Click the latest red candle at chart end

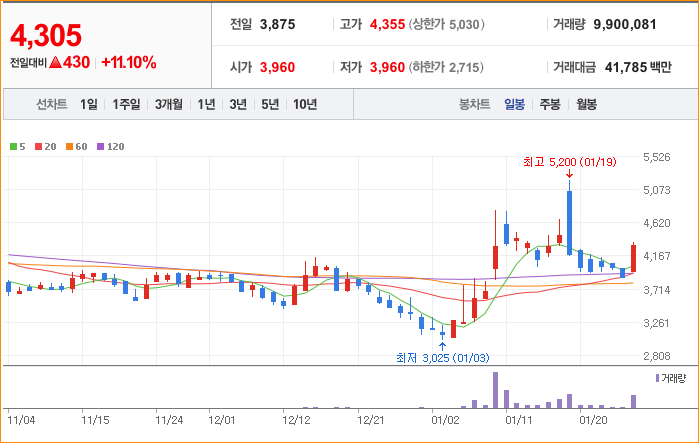(x=633, y=258)
